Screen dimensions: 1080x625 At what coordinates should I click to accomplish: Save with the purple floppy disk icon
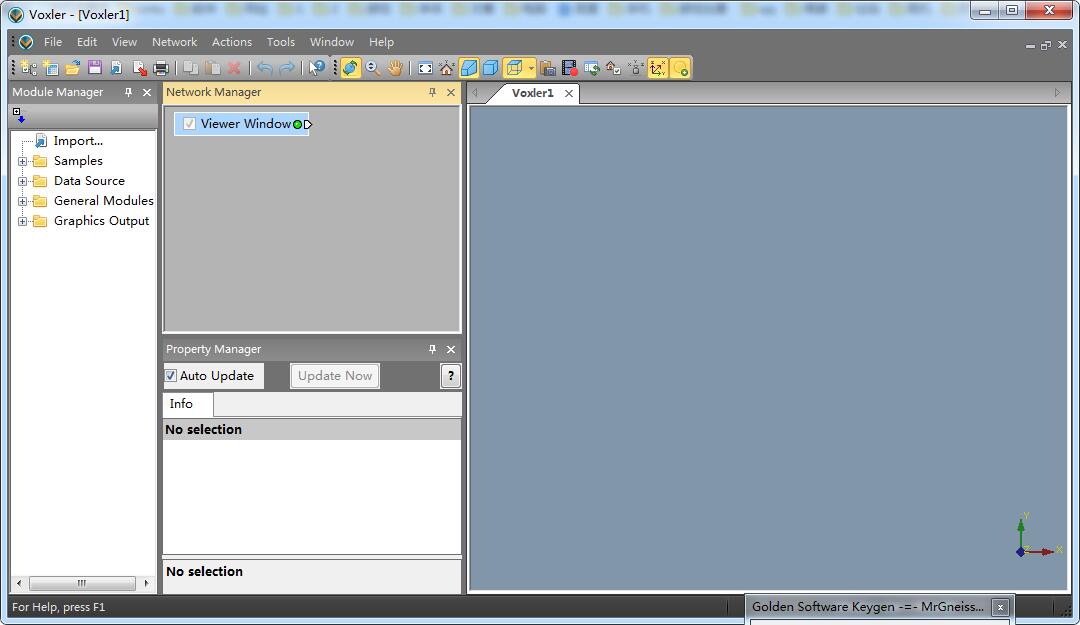(x=95, y=68)
